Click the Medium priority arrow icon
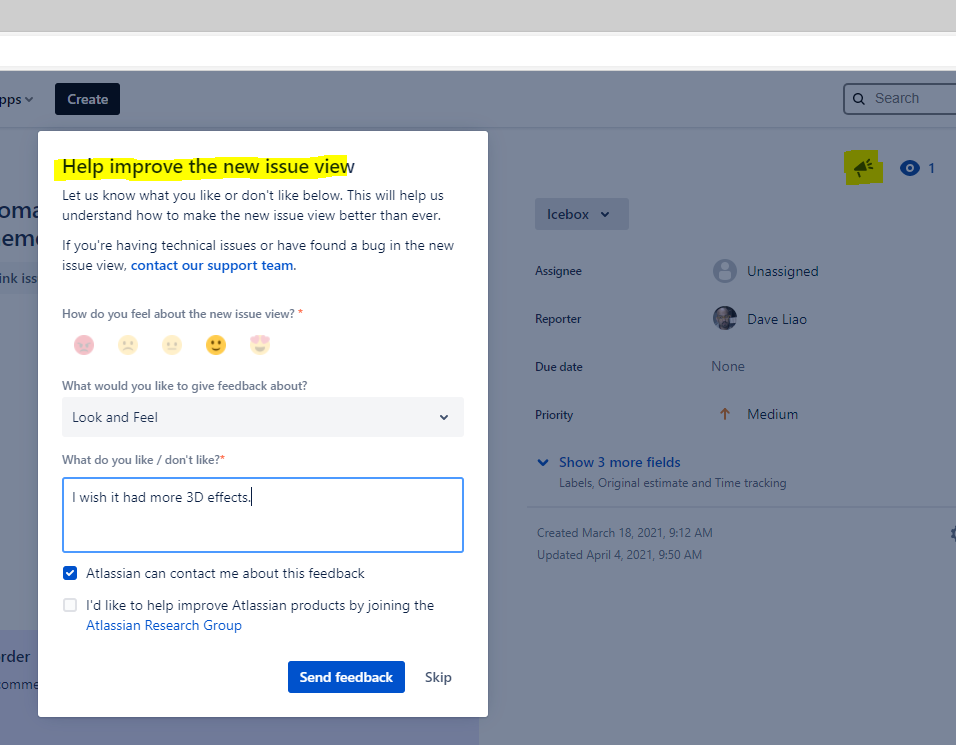Screen dimensions: 956x745 [725, 414]
